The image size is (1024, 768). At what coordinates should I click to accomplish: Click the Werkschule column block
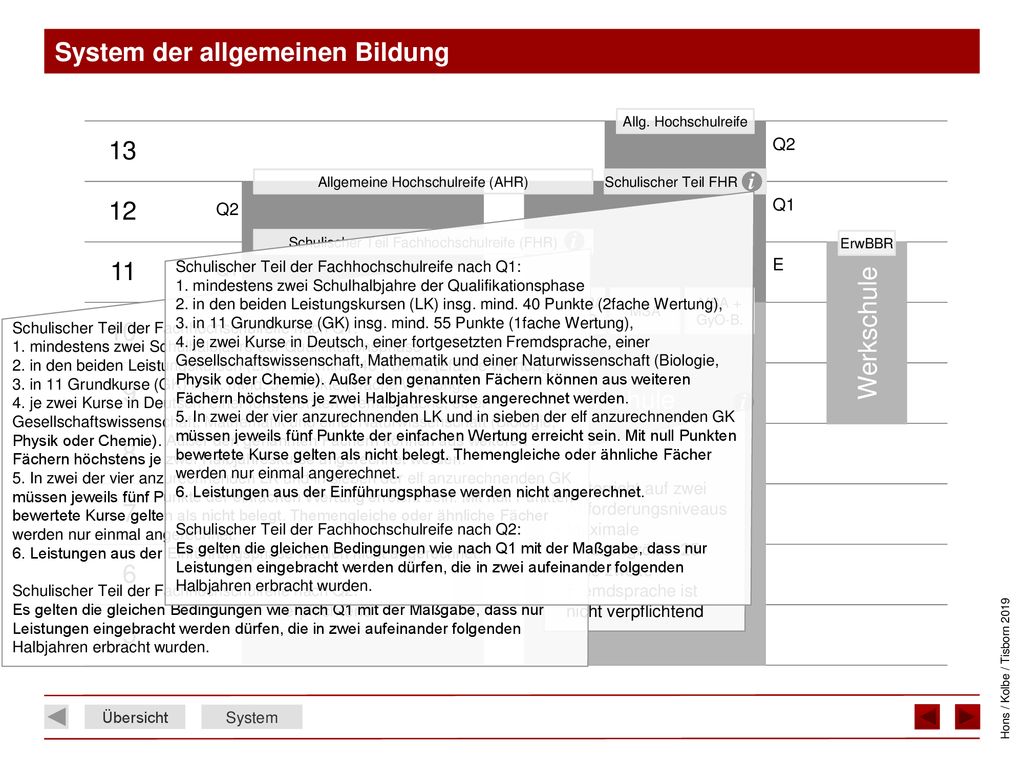867,332
